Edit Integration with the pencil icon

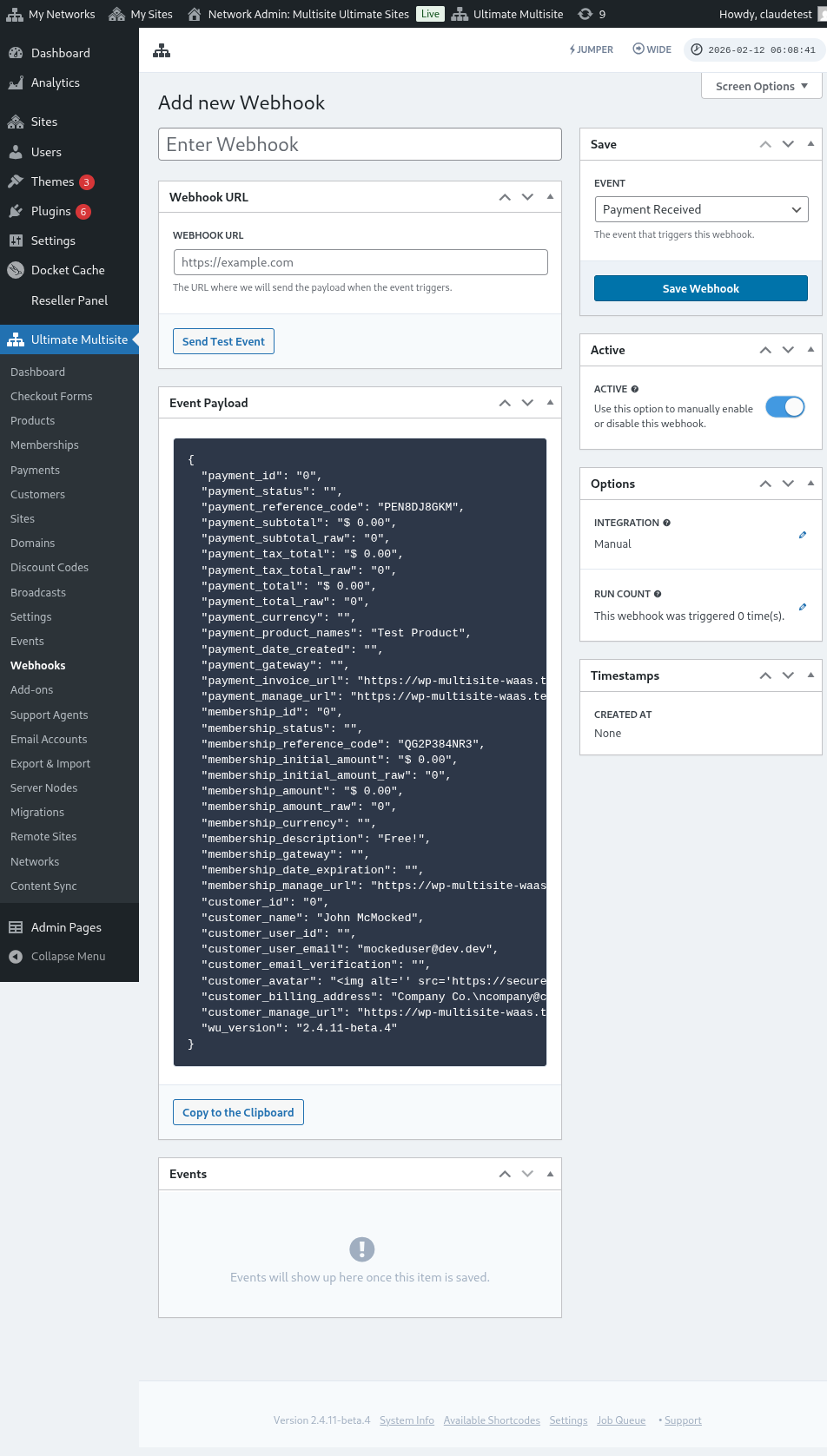tap(803, 535)
